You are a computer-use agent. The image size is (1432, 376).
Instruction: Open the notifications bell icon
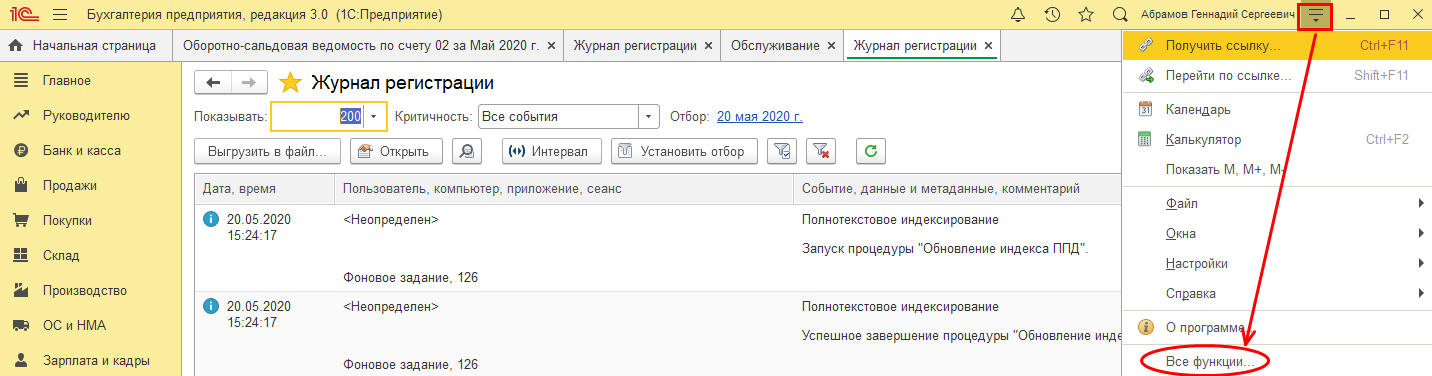(1018, 15)
